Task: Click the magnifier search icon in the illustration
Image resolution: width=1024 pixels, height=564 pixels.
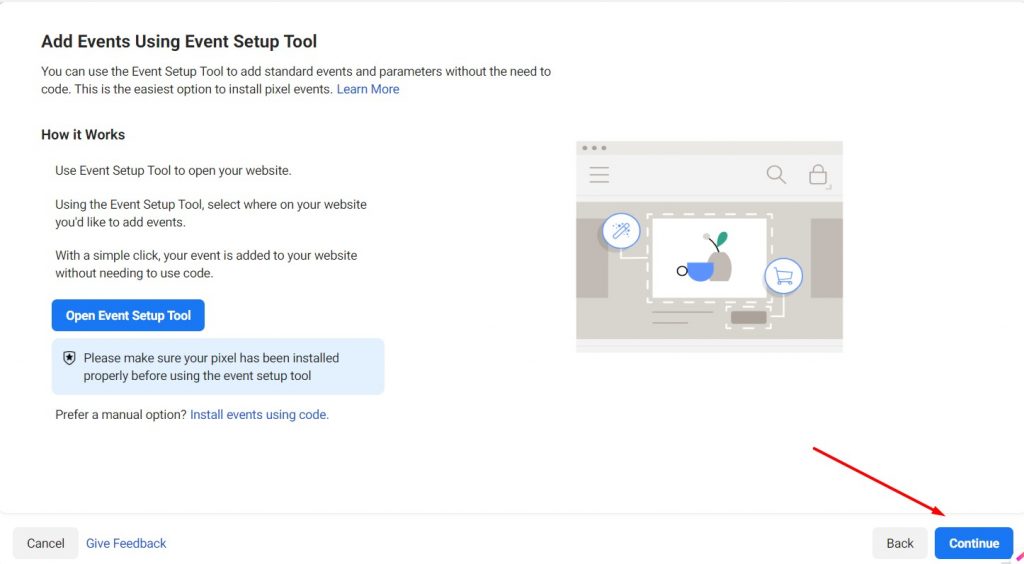Action: pos(776,175)
